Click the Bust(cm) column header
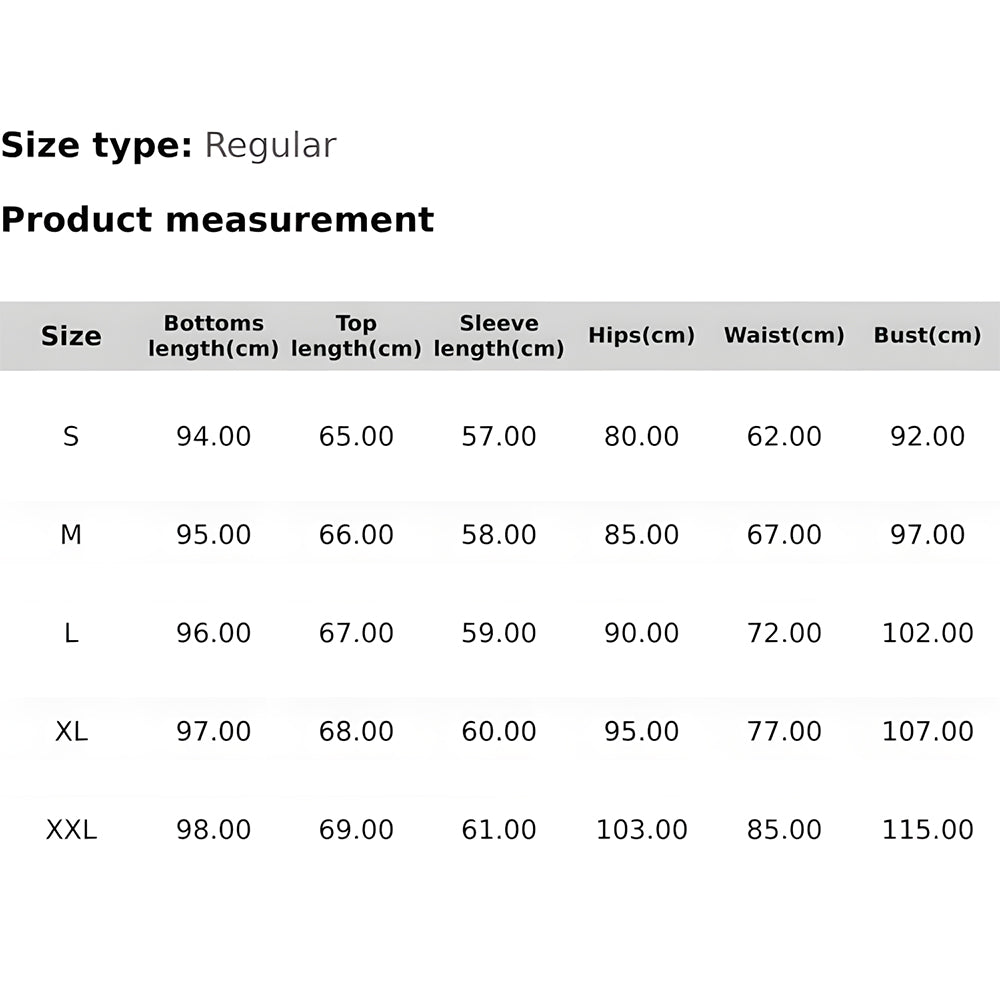The height and width of the screenshot is (1000, 1000). pos(927,336)
